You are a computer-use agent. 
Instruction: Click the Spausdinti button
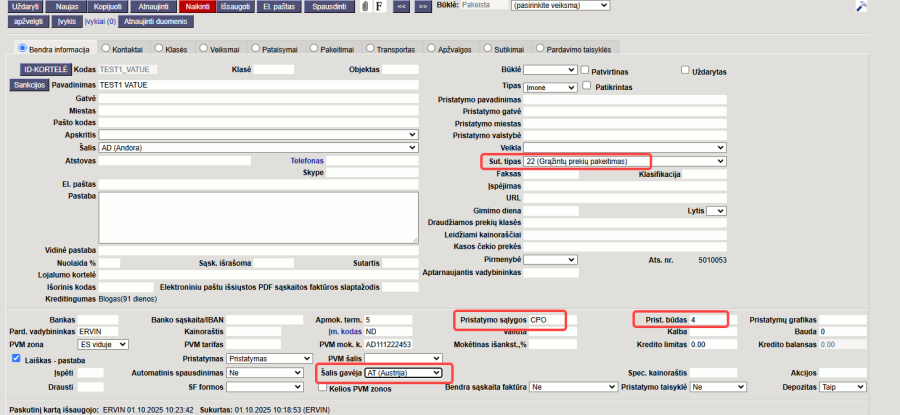(x=330, y=7)
